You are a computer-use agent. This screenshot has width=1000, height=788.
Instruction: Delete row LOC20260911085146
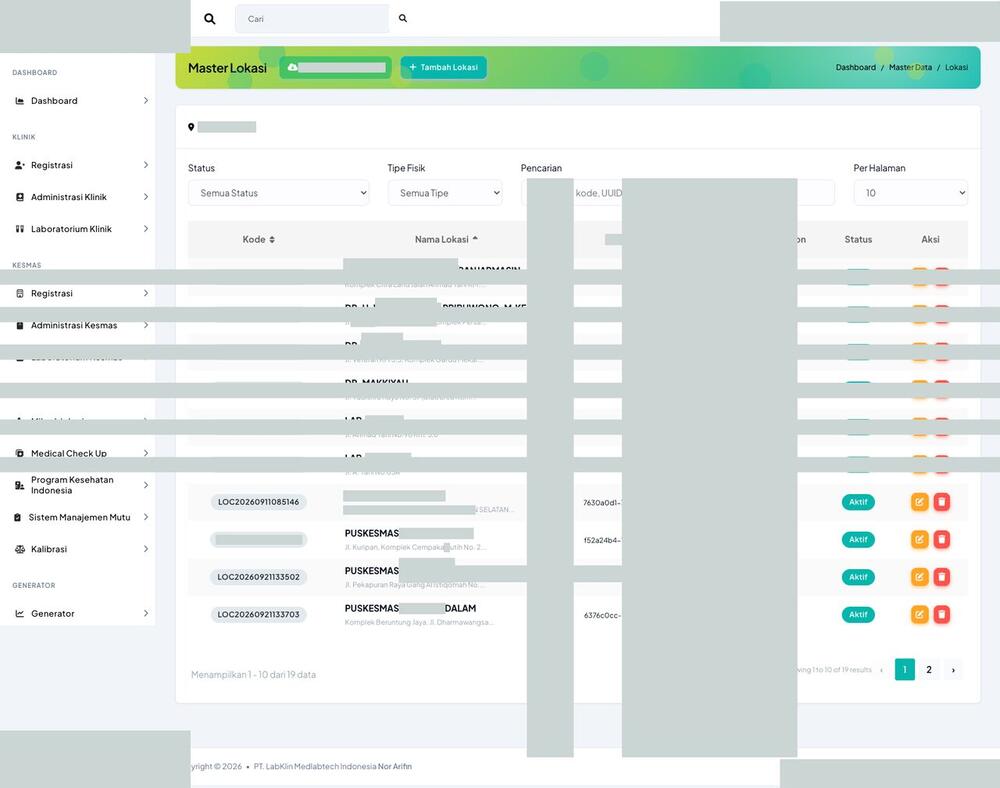coord(941,502)
